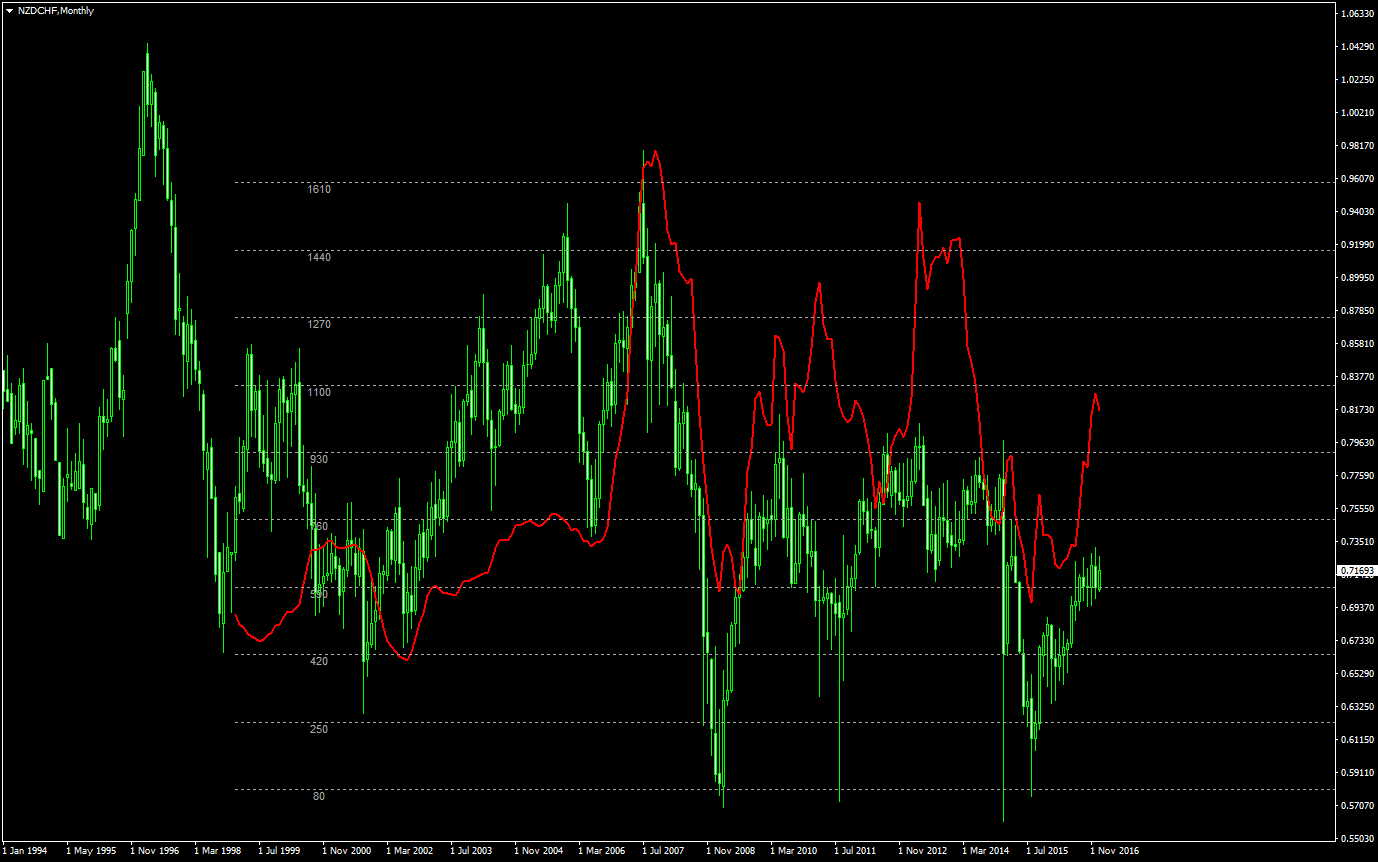Click the 1 Nov 2004 date label
Image resolution: width=1378 pixels, height=862 pixels.
click(539, 851)
